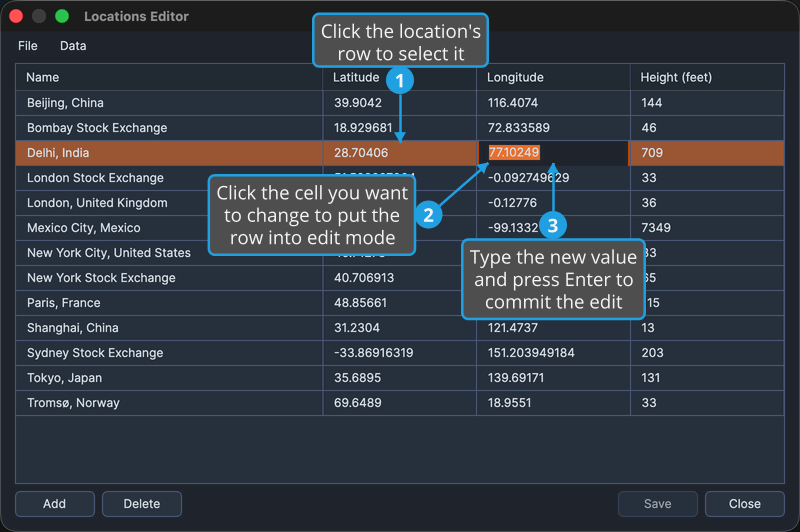Select the Beijing, China row
The height and width of the screenshot is (532, 800).
[399, 103]
